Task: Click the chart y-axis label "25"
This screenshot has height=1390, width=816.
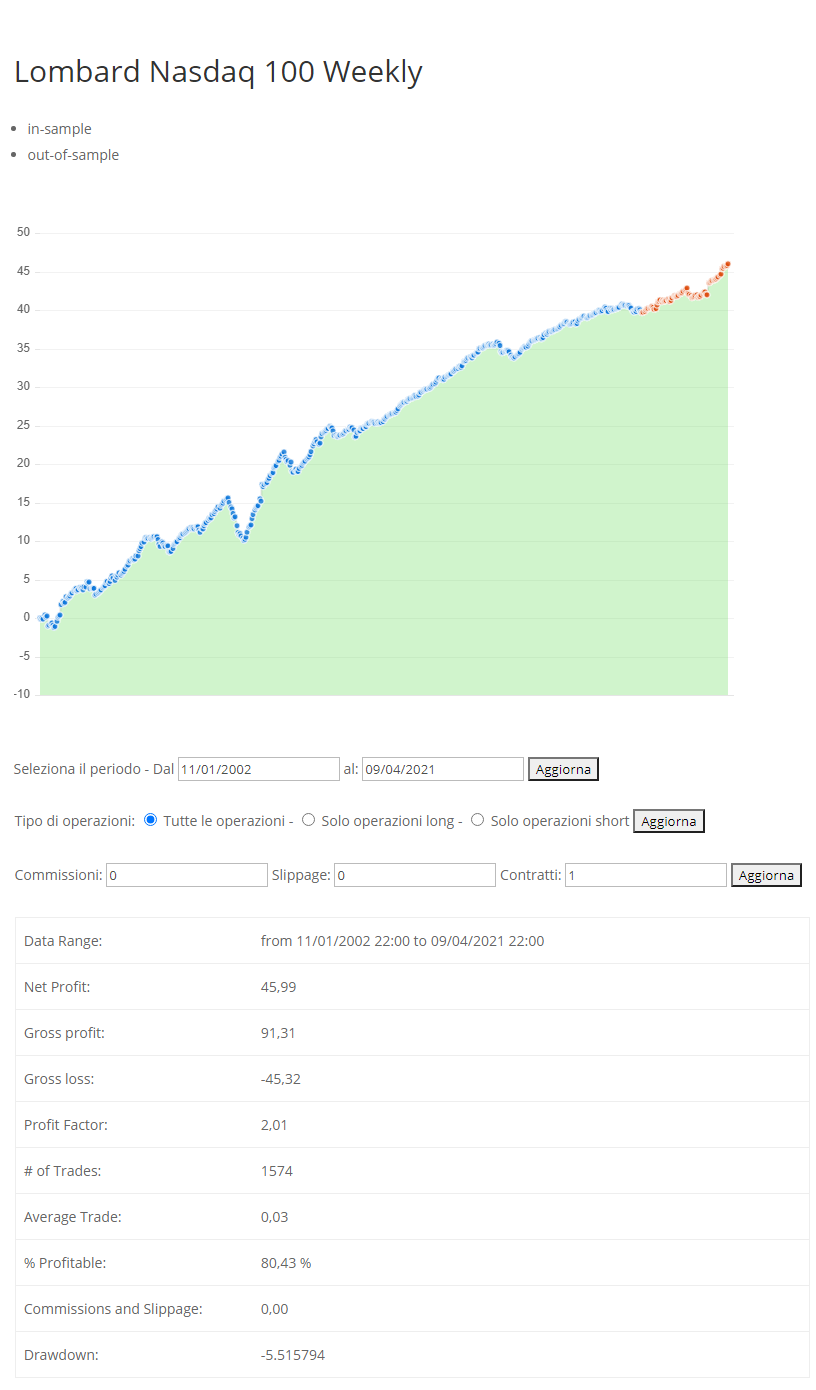Action: point(24,426)
